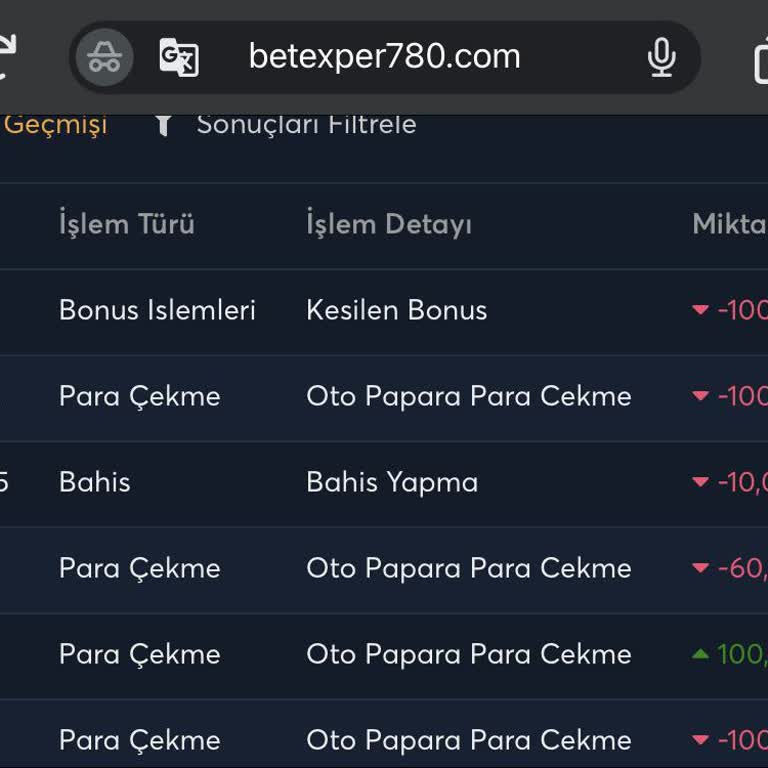Click the green up arrow amount
Viewport: 768px width, 768px height.
pos(701,654)
